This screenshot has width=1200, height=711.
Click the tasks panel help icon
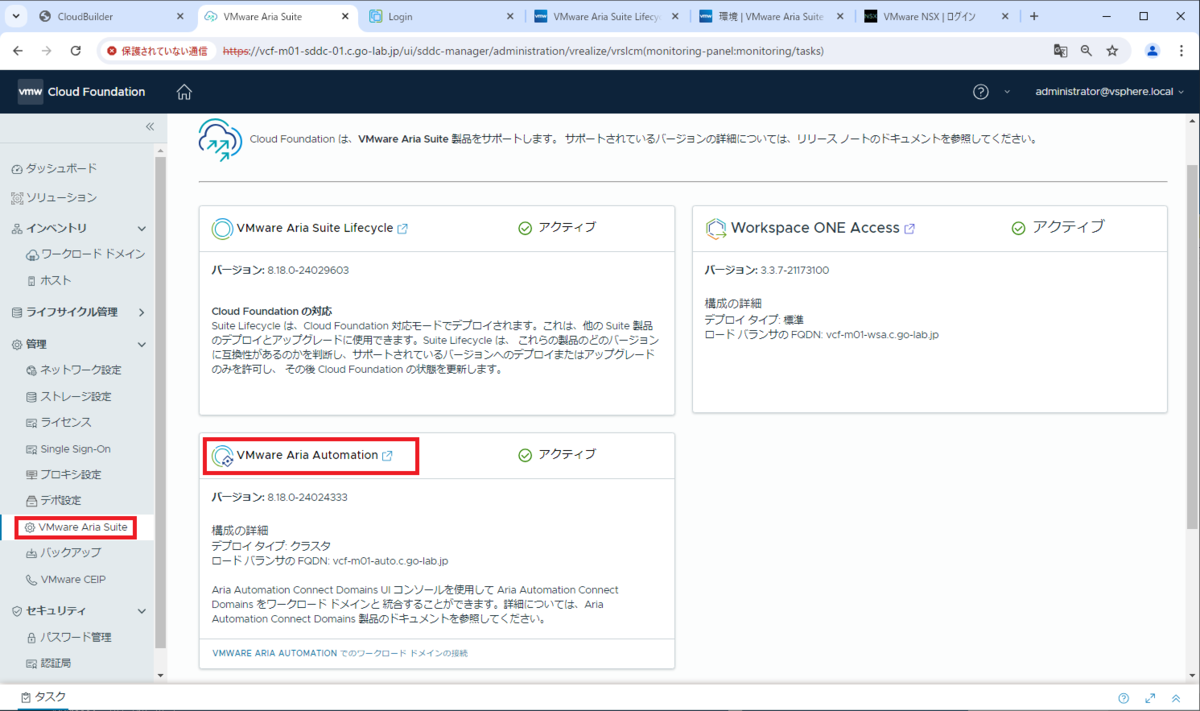tap(1124, 698)
